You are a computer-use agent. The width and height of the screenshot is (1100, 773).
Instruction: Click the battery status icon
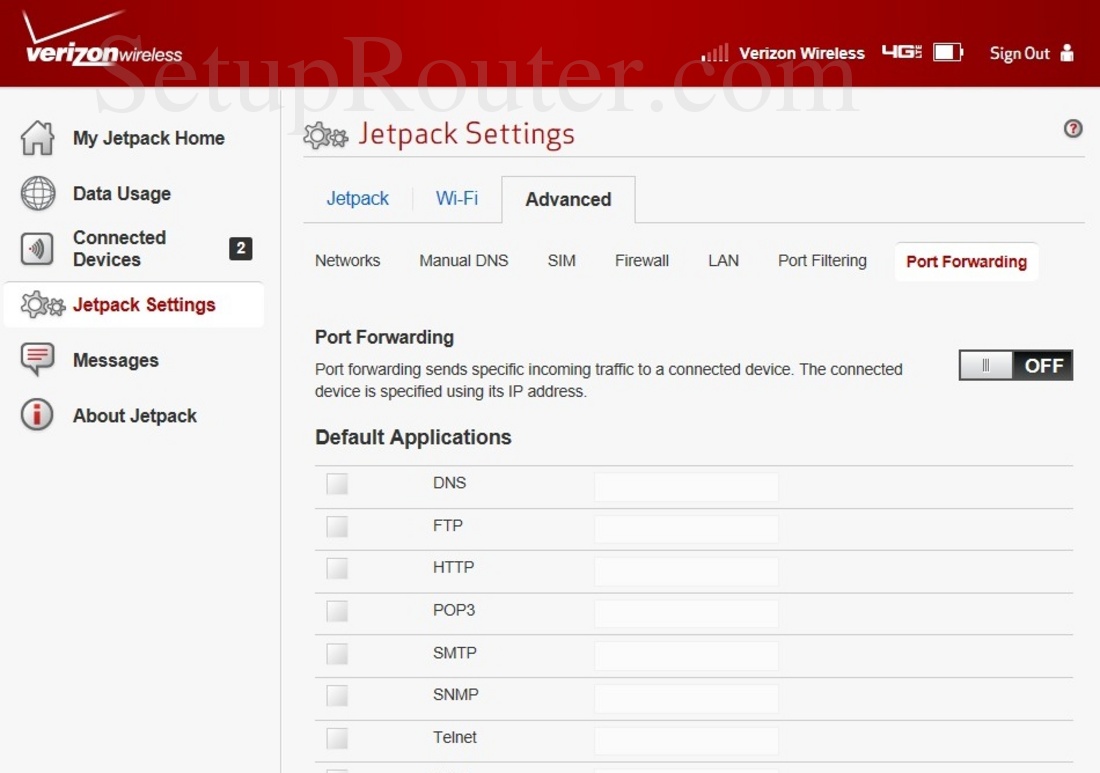click(x=947, y=52)
